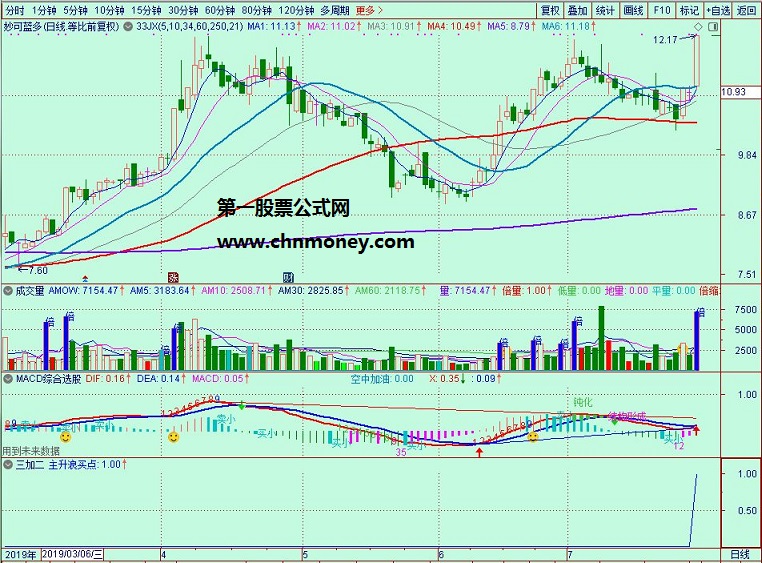Click the 统计 statistics button
The height and width of the screenshot is (563, 762).
605,10
